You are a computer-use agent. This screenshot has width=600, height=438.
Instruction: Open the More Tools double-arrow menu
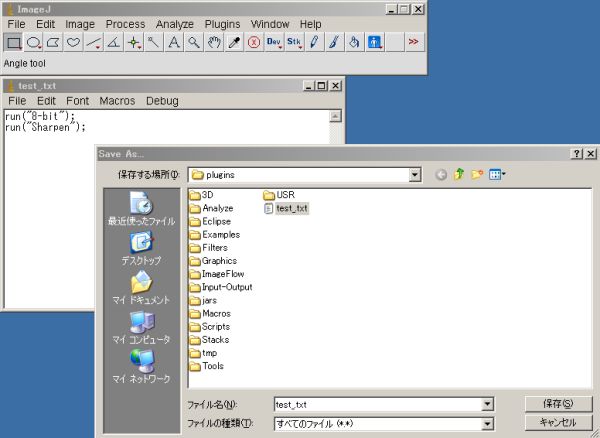[414, 42]
